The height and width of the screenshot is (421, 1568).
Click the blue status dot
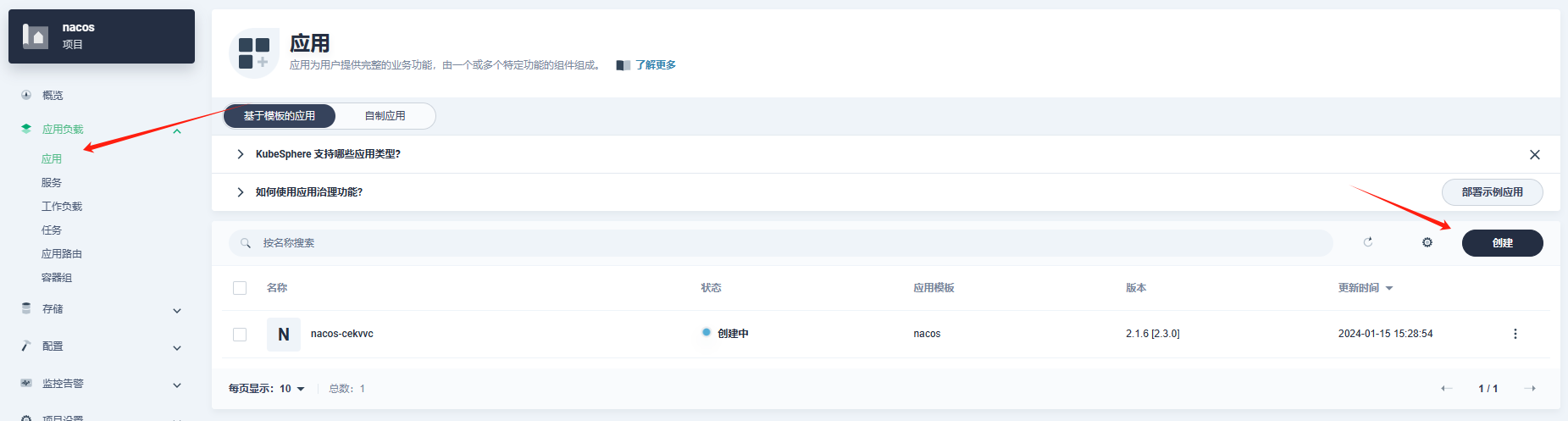(706, 332)
